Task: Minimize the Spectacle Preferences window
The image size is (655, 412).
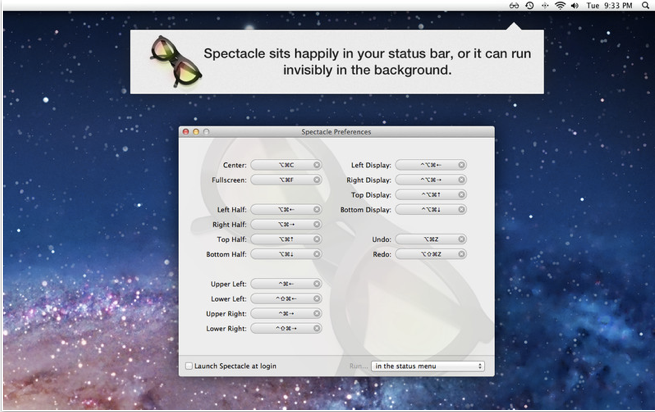Action: (x=196, y=132)
